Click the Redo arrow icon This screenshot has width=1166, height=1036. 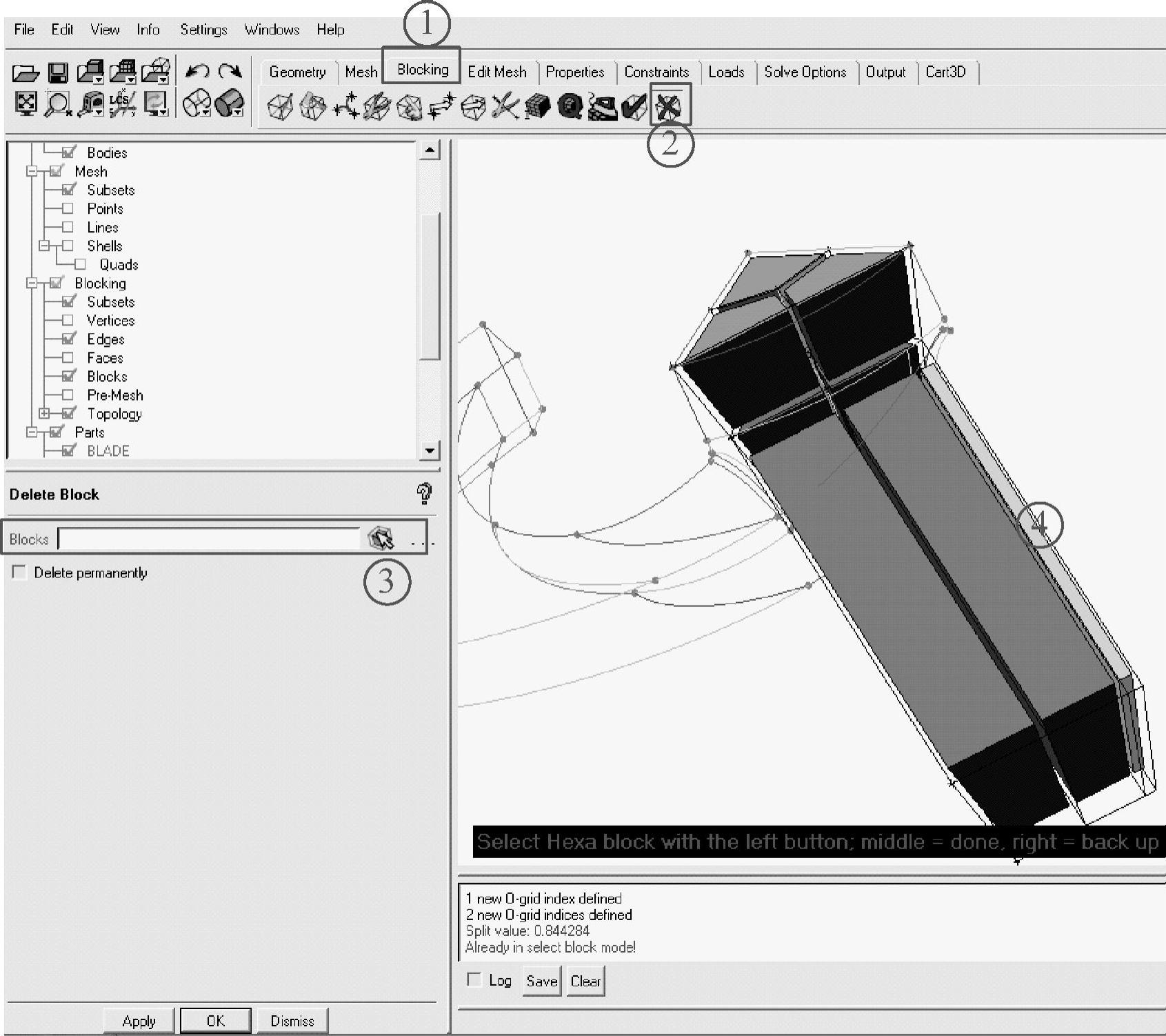230,71
